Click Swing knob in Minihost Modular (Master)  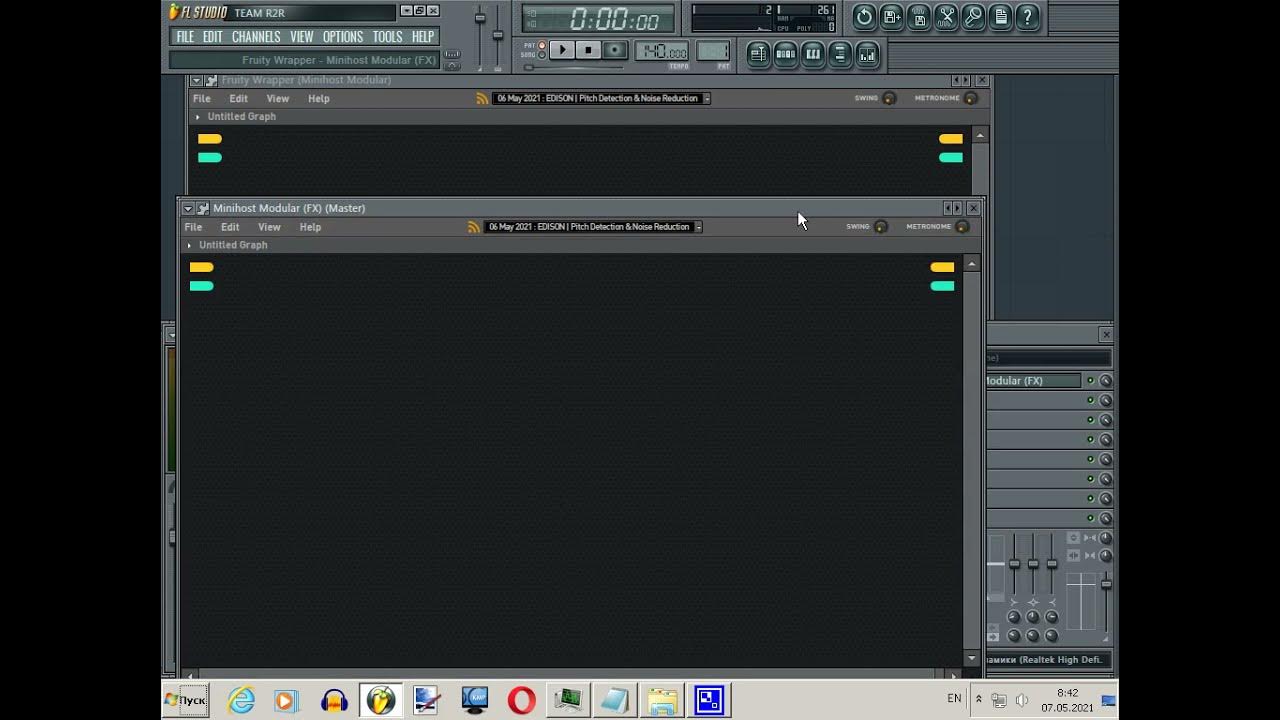(881, 227)
